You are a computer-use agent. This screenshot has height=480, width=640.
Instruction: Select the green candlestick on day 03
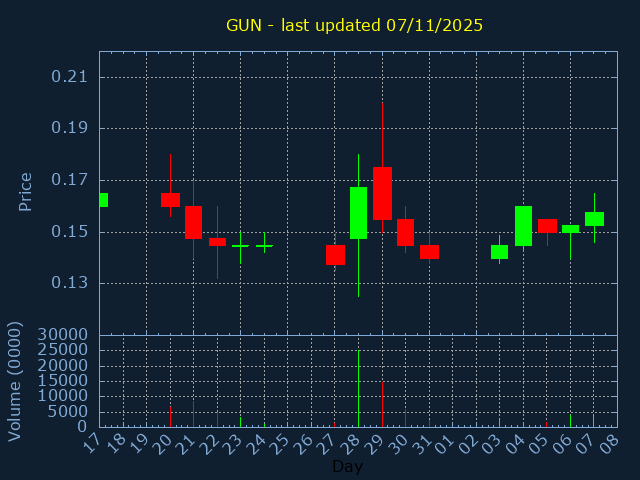click(x=499, y=252)
